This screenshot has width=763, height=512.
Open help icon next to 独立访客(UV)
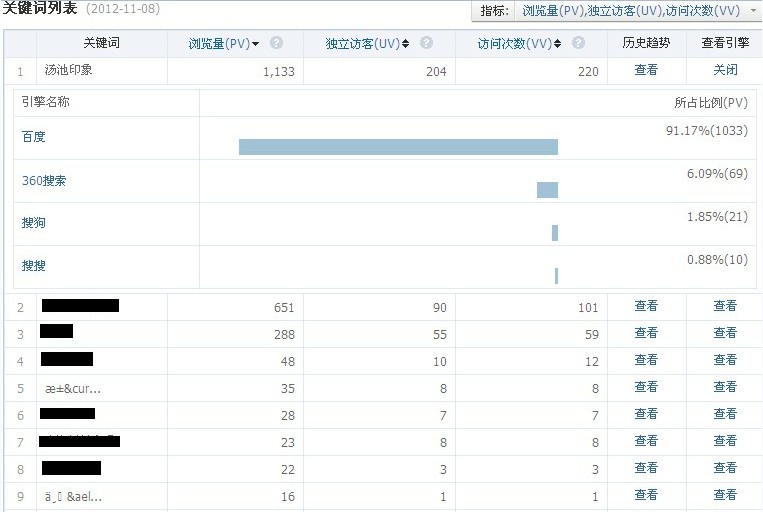(426, 43)
